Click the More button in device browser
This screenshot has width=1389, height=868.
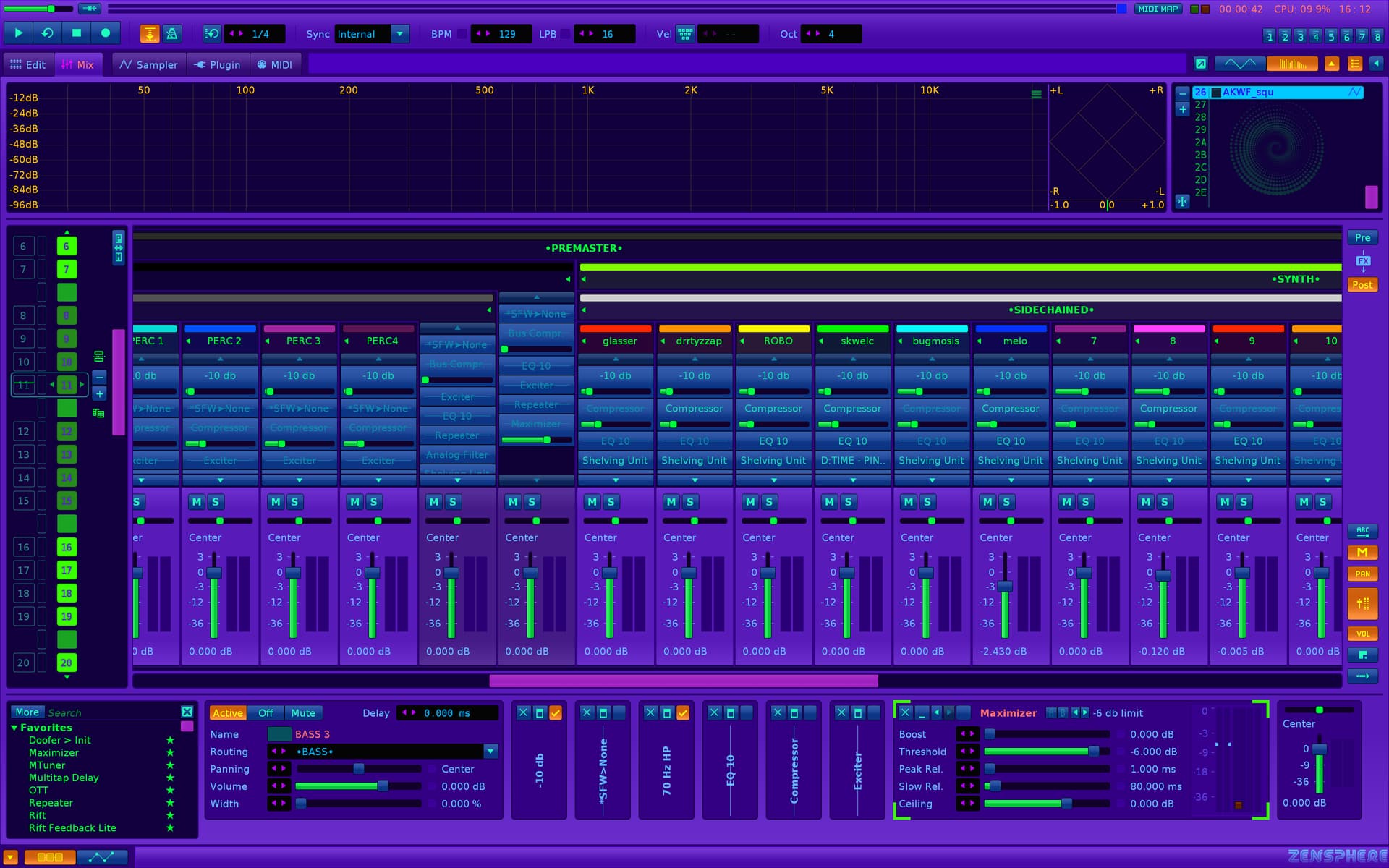click(x=27, y=712)
